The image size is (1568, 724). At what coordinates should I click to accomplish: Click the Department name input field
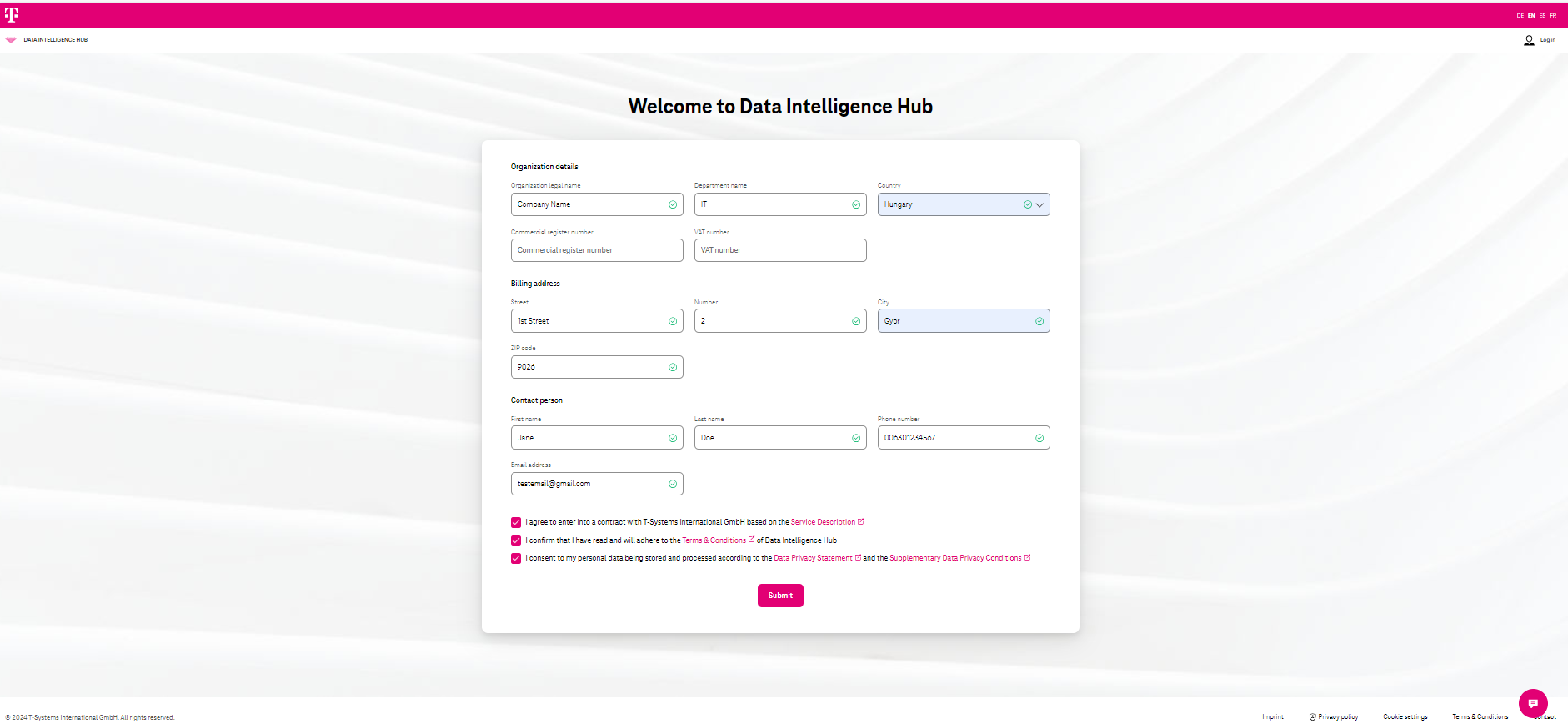click(780, 204)
